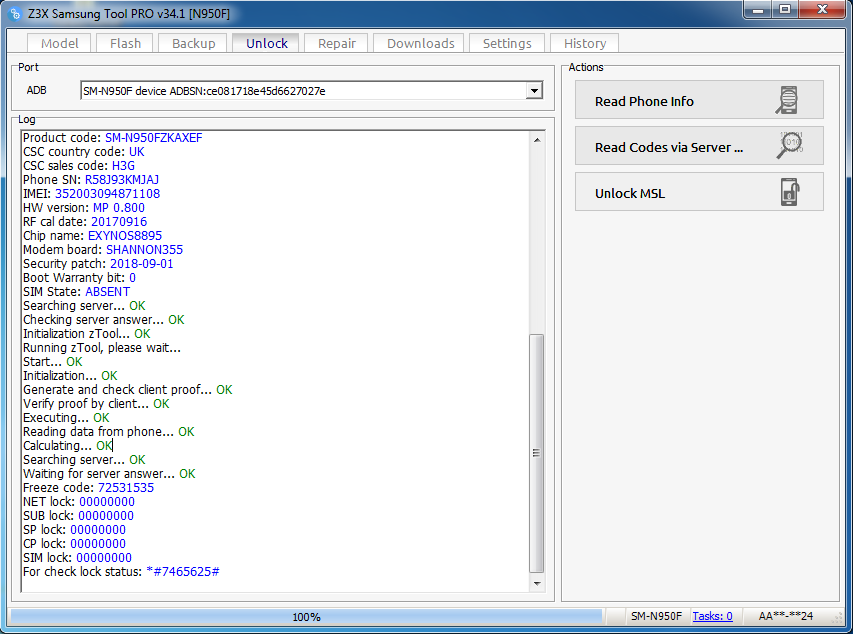Click the SM-N950F status bar entry
Screen dimensions: 853x634
click(x=656, y=616)
